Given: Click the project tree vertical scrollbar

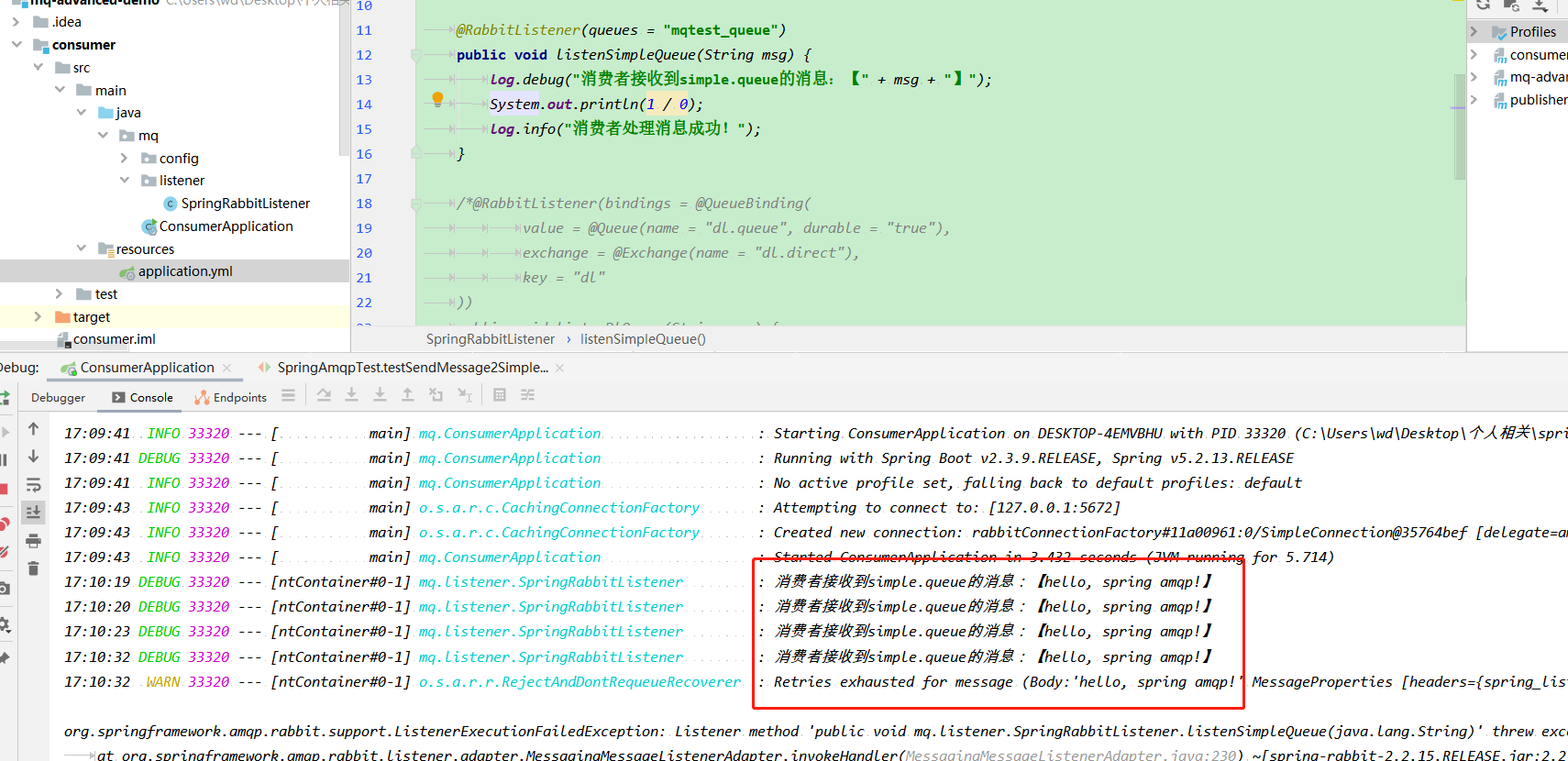Looking at the screenshot, I should [x=345, y=78].
